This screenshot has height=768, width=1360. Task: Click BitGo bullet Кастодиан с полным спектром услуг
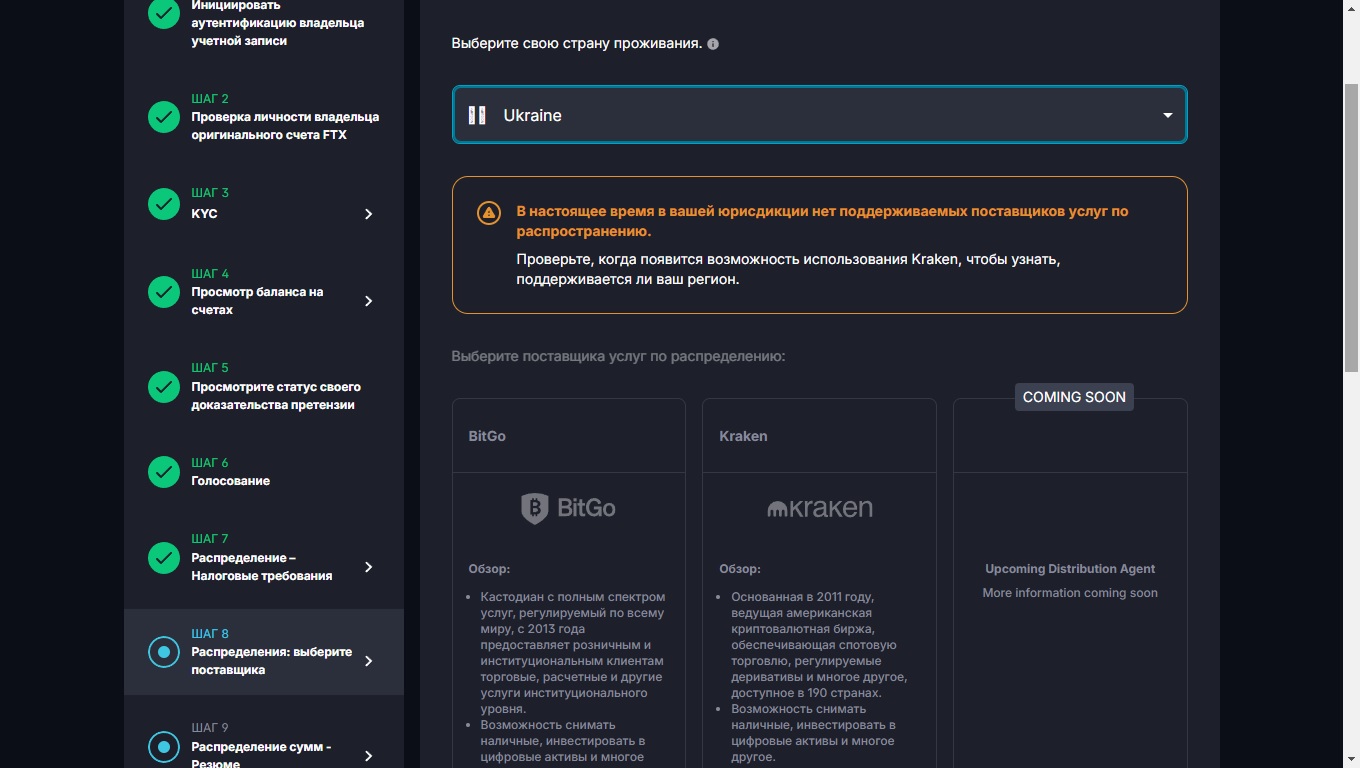point(572,653)
